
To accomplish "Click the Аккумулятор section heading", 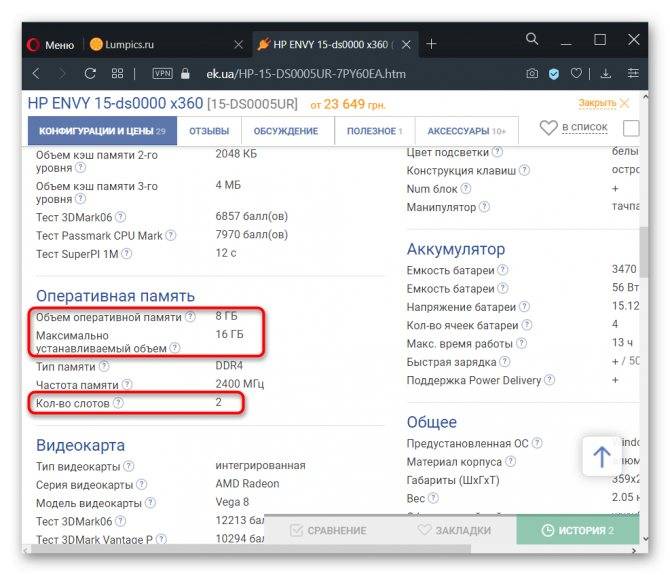I will (455, 249).
